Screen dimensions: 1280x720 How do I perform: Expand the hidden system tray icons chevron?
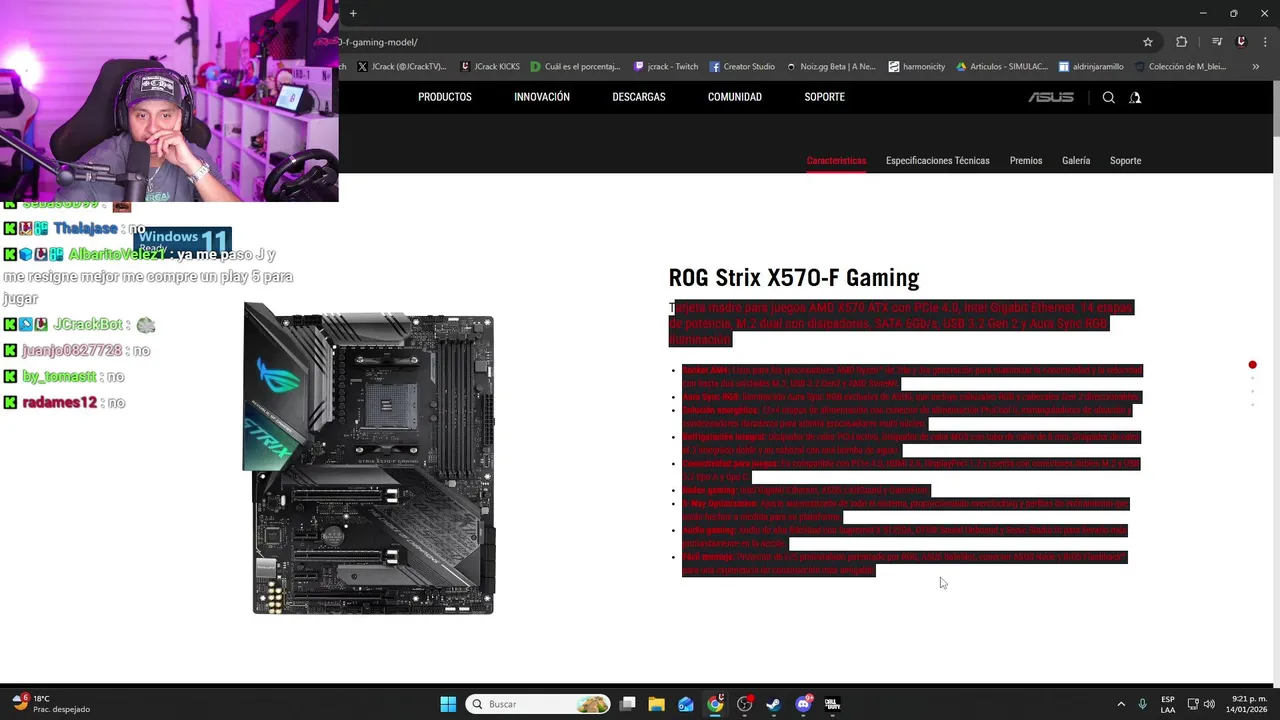coord(1120,704)
